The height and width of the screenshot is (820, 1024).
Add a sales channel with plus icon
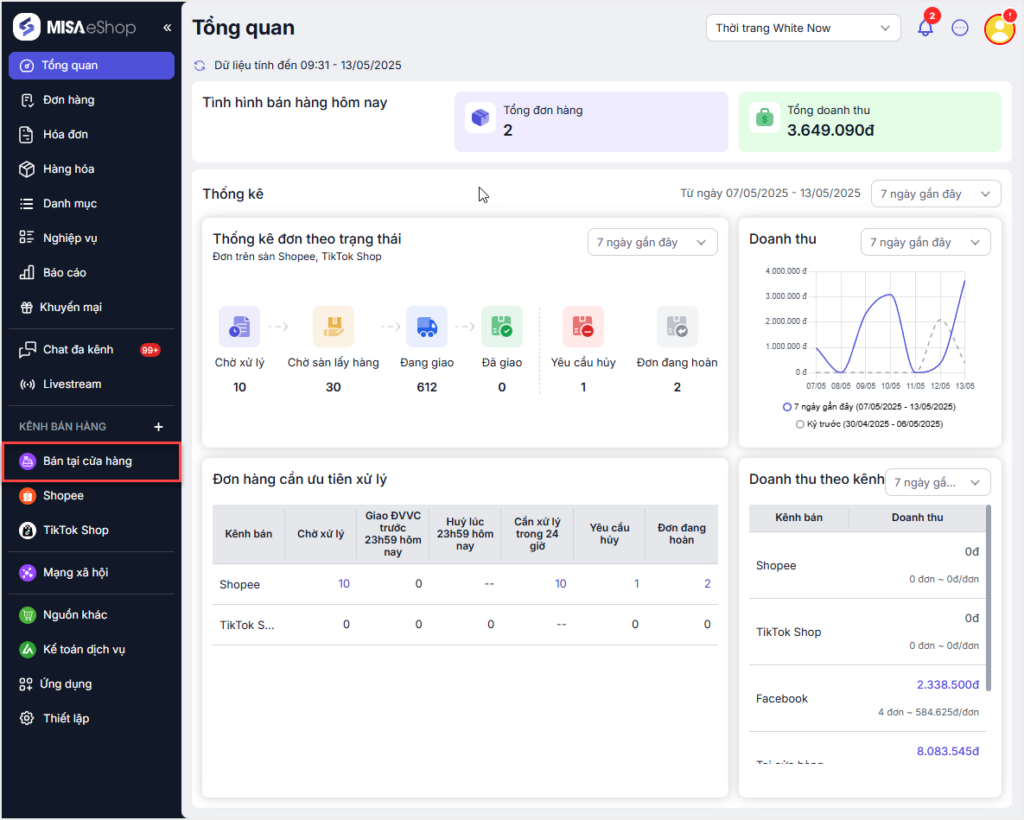point(158,427)
